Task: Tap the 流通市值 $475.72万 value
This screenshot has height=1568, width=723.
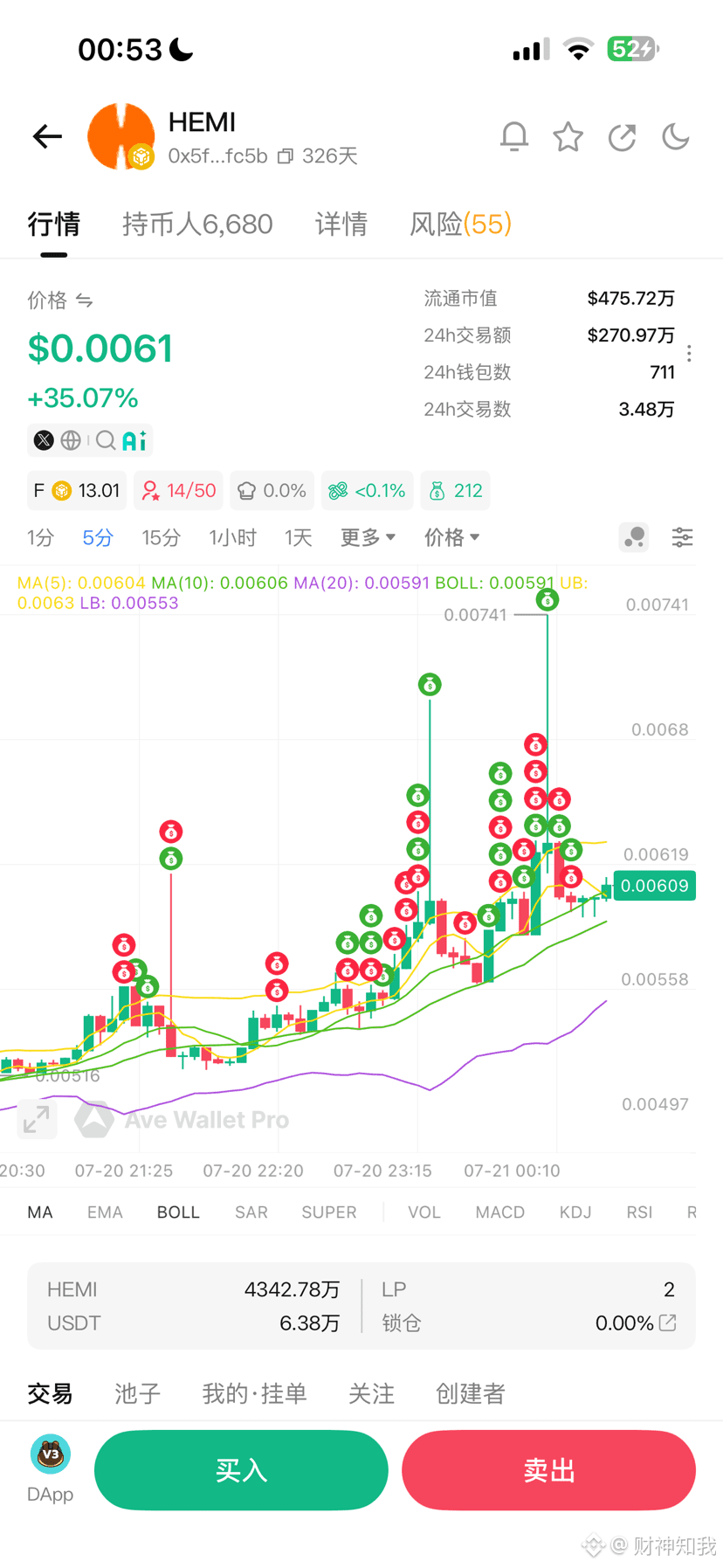Action: tap(630, 299)
